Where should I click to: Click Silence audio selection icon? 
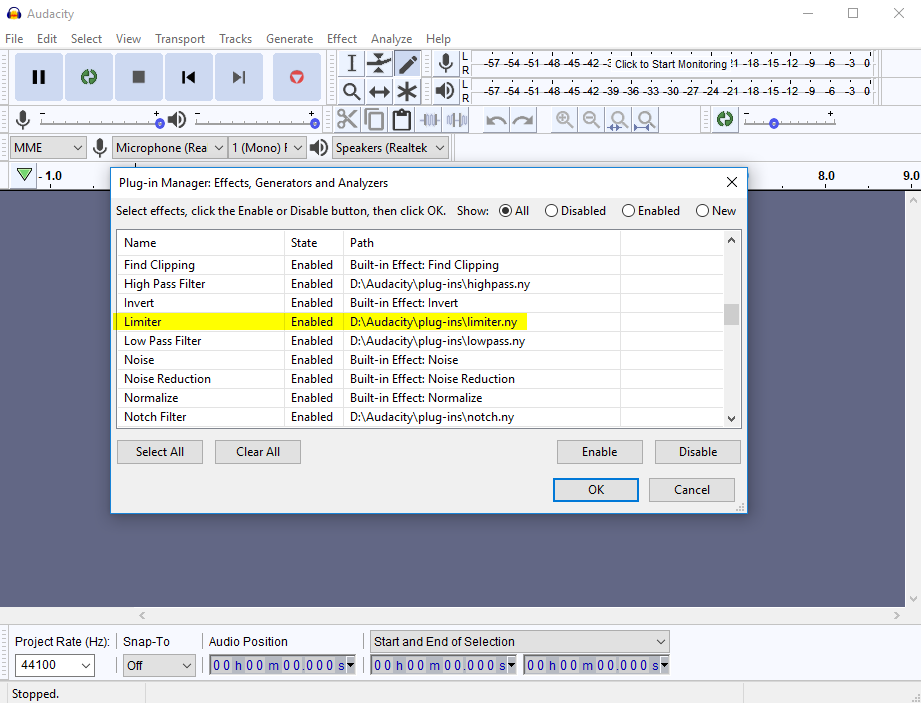click(457, 120)
